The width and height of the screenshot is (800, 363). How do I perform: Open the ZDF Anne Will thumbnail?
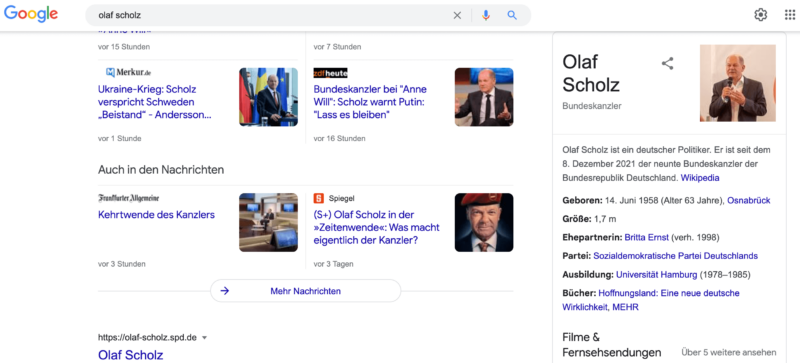click(x=484, y=97)
